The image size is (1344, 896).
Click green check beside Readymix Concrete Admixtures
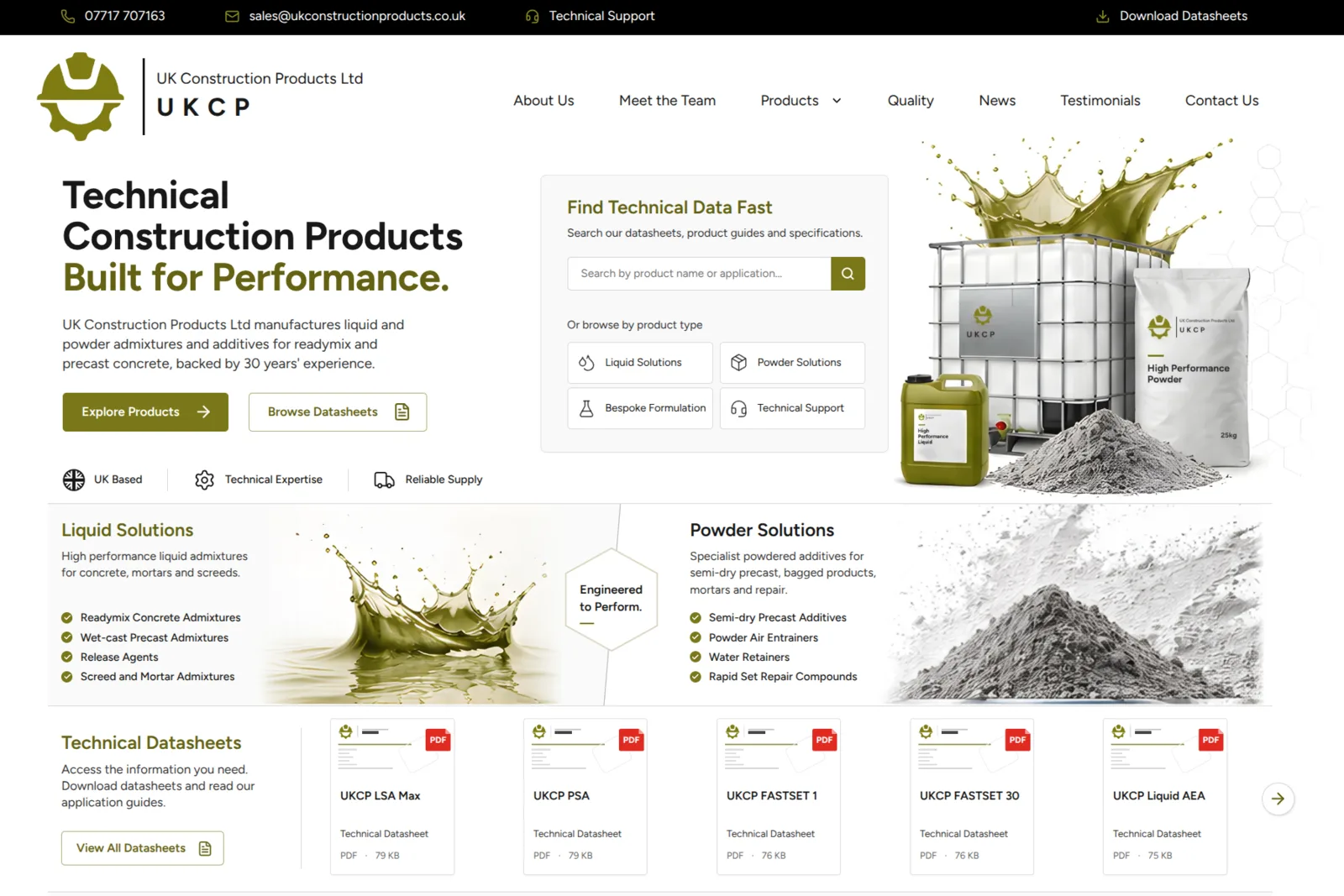(x=67, y=618)
